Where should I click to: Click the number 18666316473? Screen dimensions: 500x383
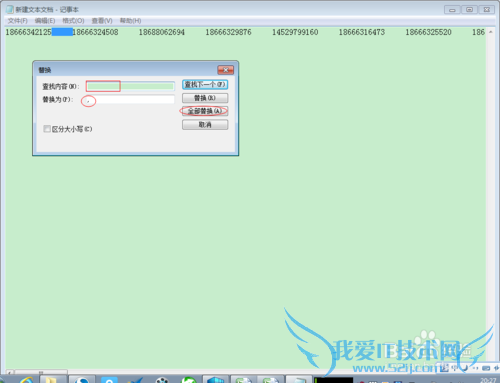point(362,32)
